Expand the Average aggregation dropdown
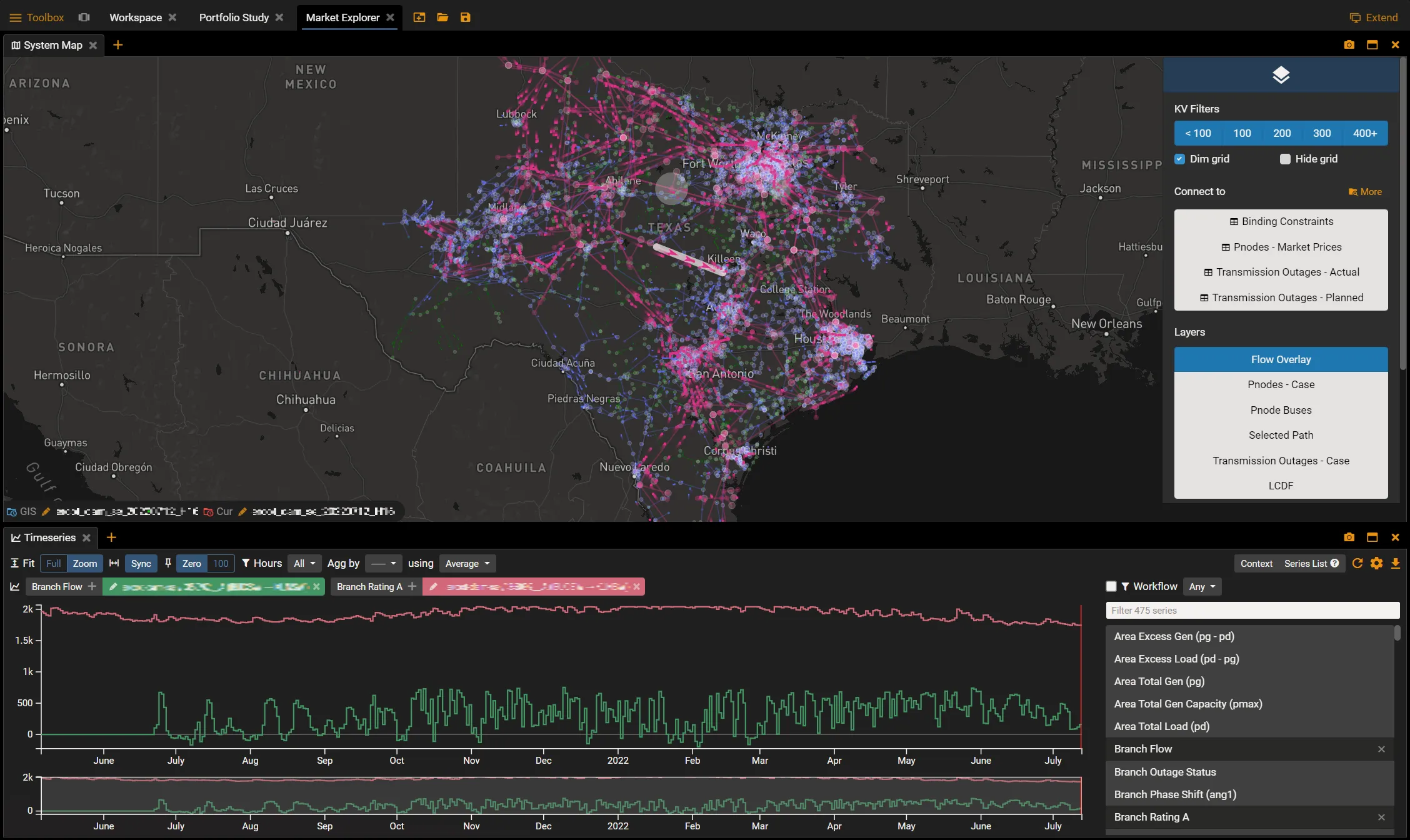The width and height of the screenshot is (1410, 840). coord(467,563)
